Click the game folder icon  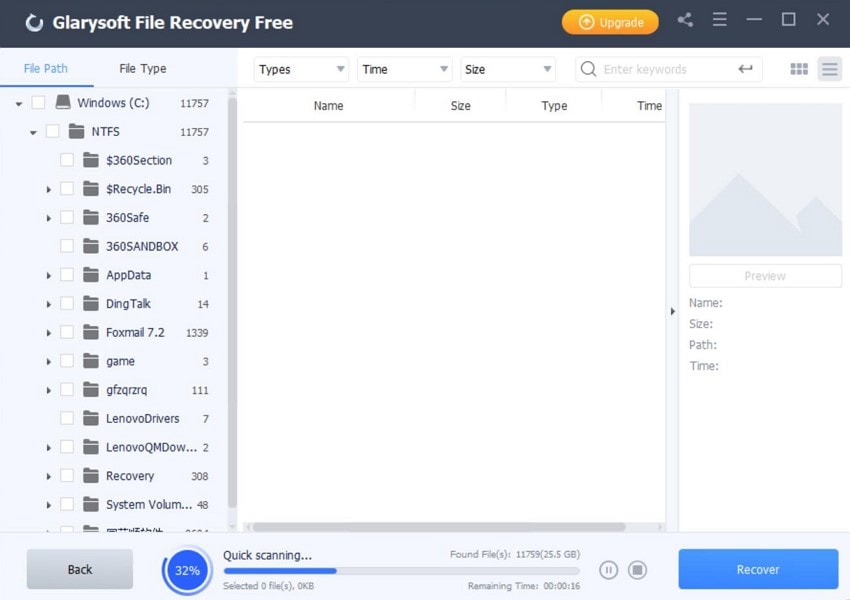click(x=91, y=361)
